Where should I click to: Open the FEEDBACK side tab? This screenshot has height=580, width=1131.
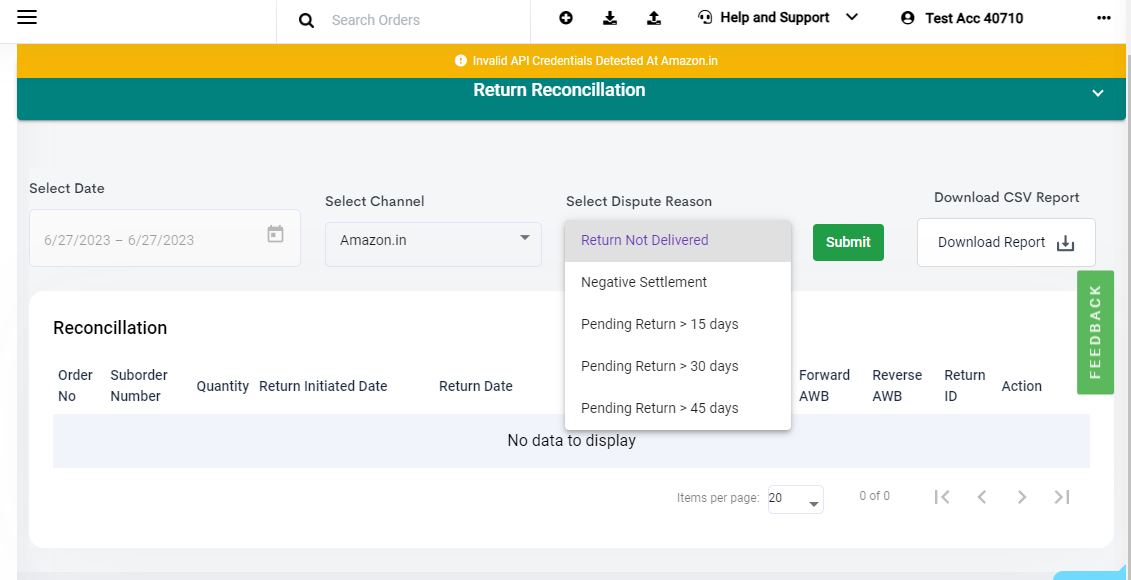coord(1095,333)
